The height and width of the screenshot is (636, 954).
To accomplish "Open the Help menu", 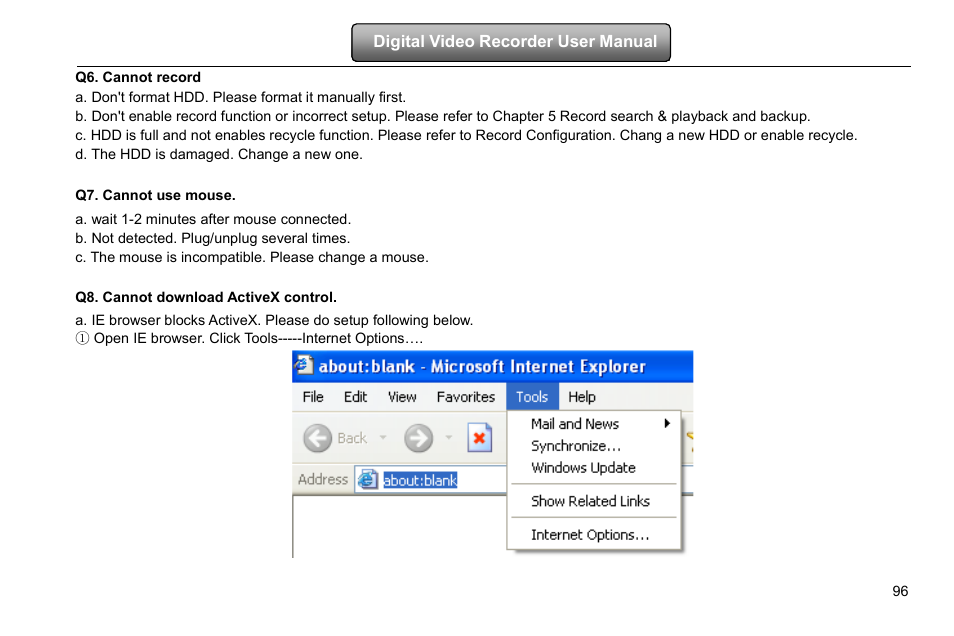I will click(x=582, y=397).
